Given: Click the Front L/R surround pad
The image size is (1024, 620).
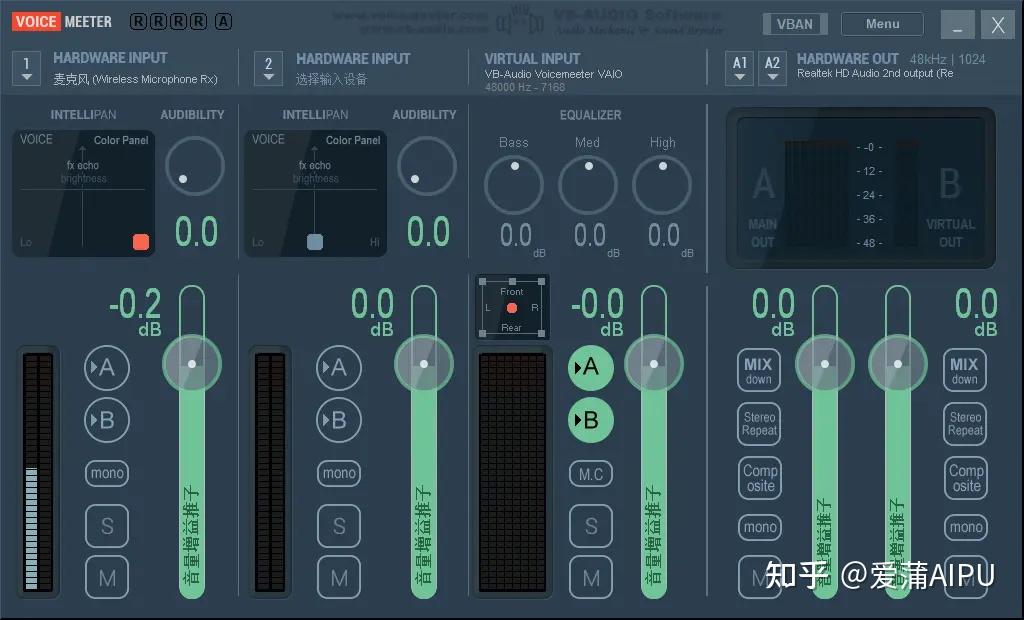Looking at the screenshot, I should (512, 305).
